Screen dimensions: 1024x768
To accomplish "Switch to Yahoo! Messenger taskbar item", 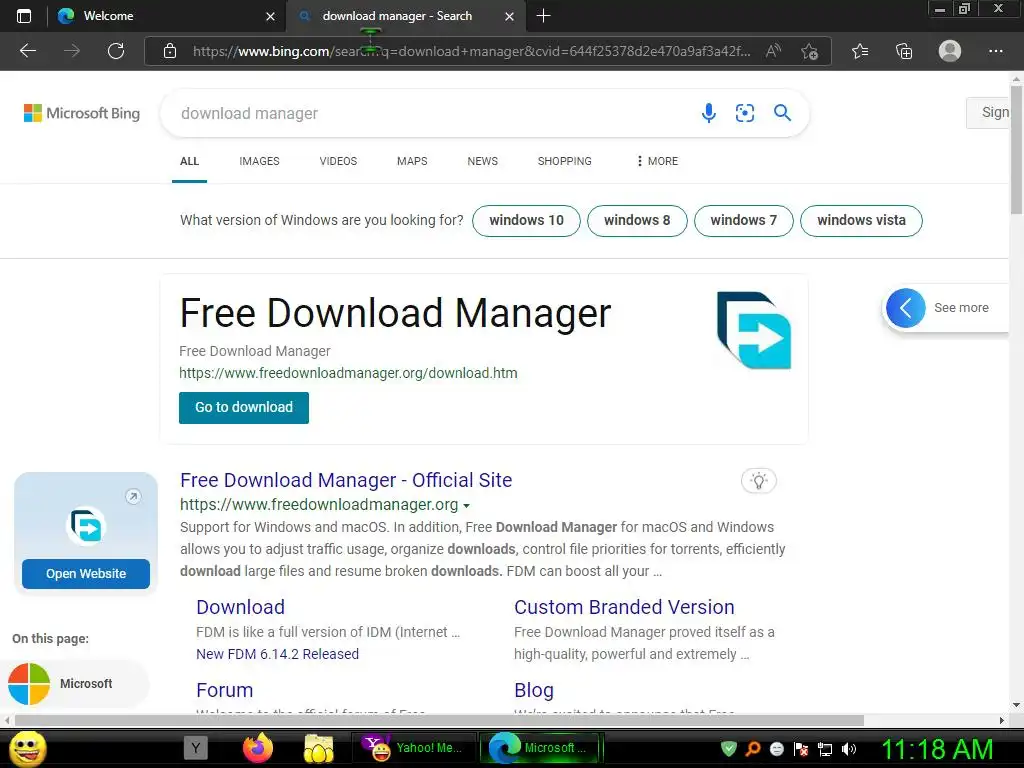I will coord(413,748).
